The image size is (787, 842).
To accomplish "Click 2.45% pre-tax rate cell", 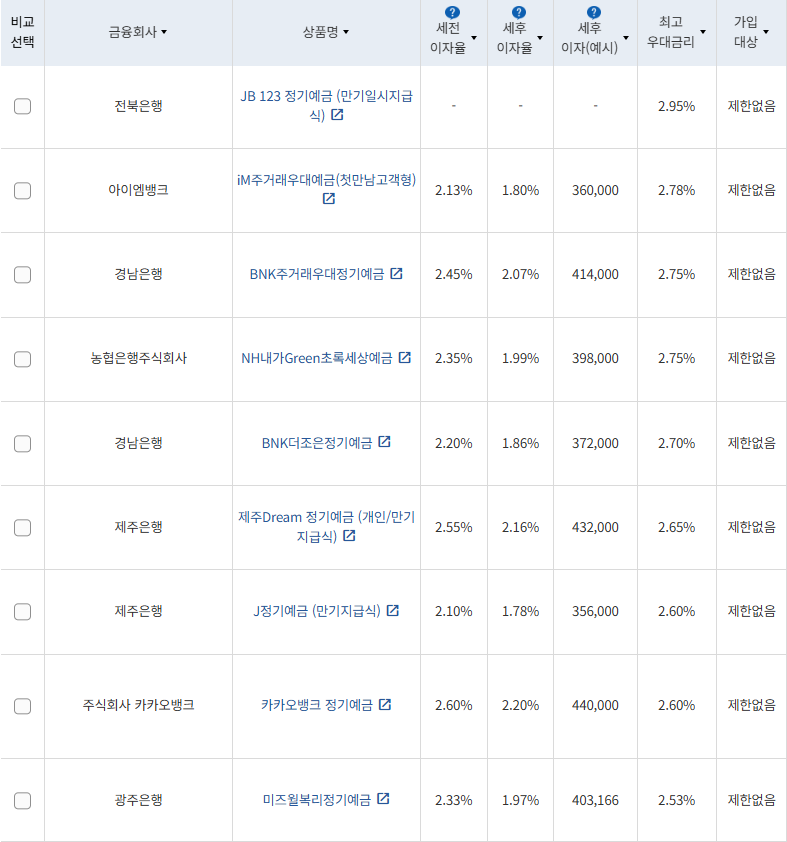I will 454,274.
